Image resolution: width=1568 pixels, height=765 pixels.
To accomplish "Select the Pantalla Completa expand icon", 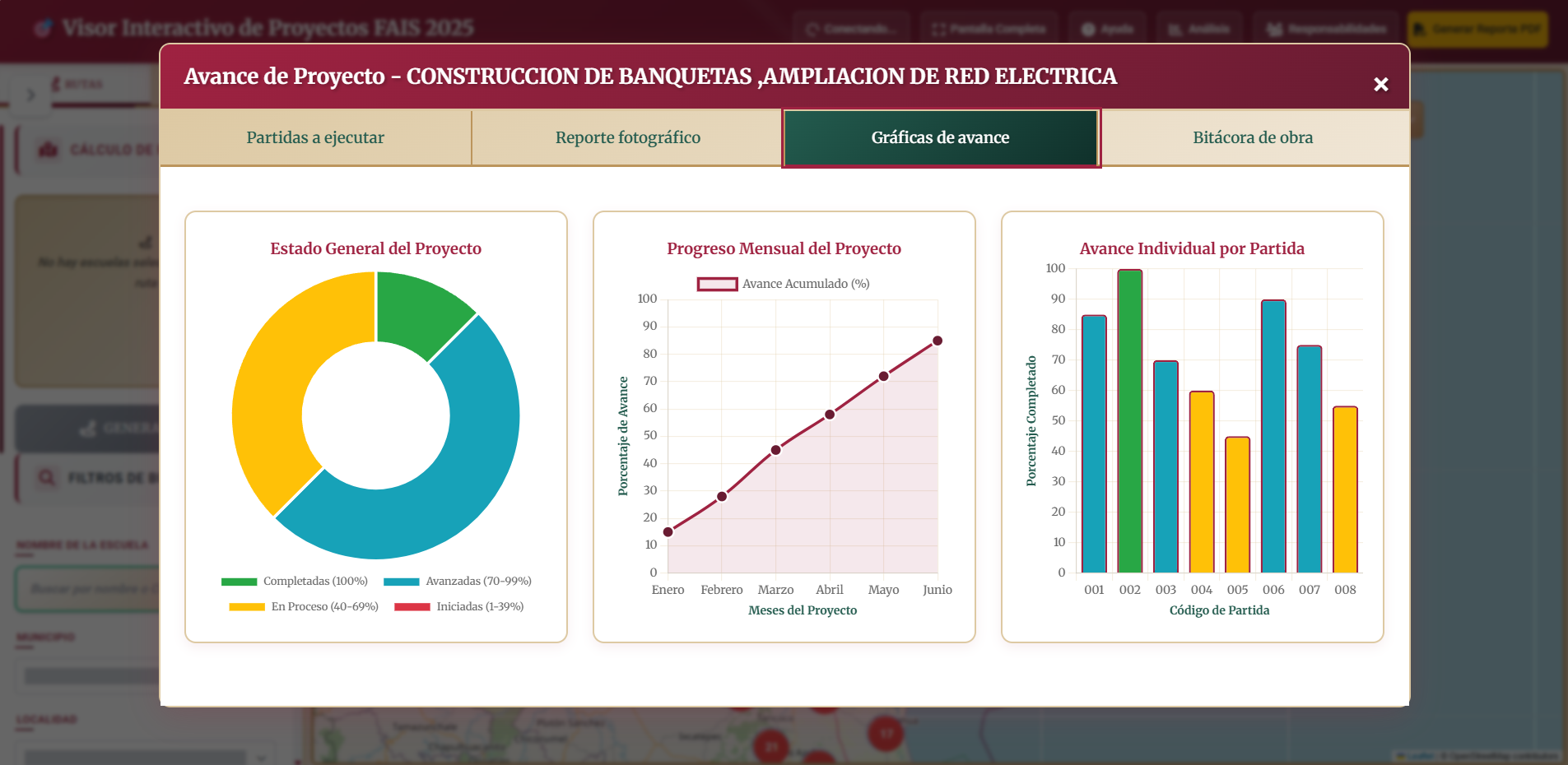I will 938,29.
